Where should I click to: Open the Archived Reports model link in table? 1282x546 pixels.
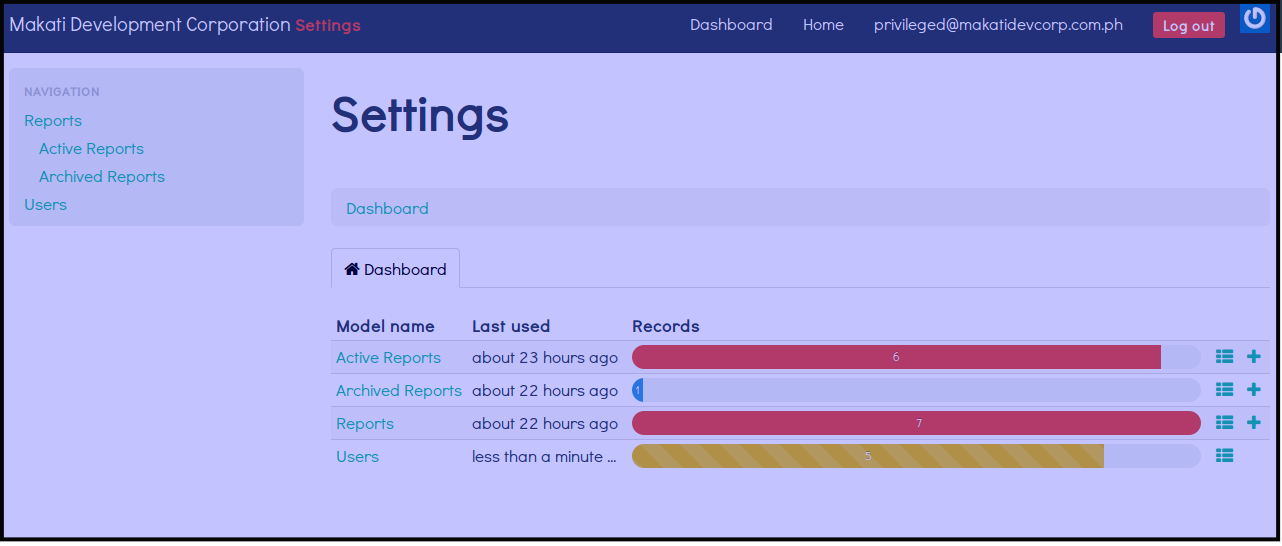pyautogui.click(x=399, y=391)
